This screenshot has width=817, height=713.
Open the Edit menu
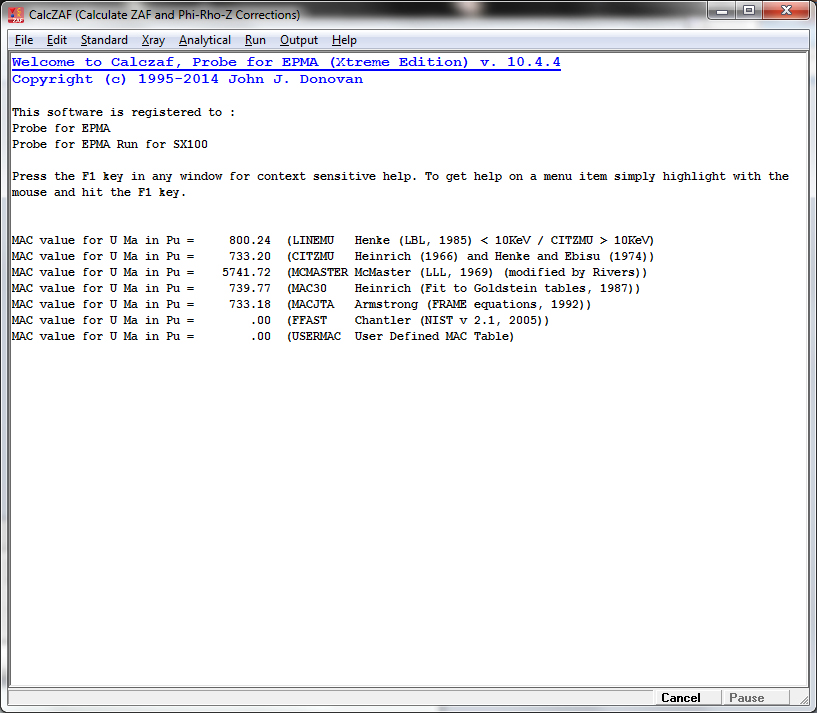click(57, 40)
